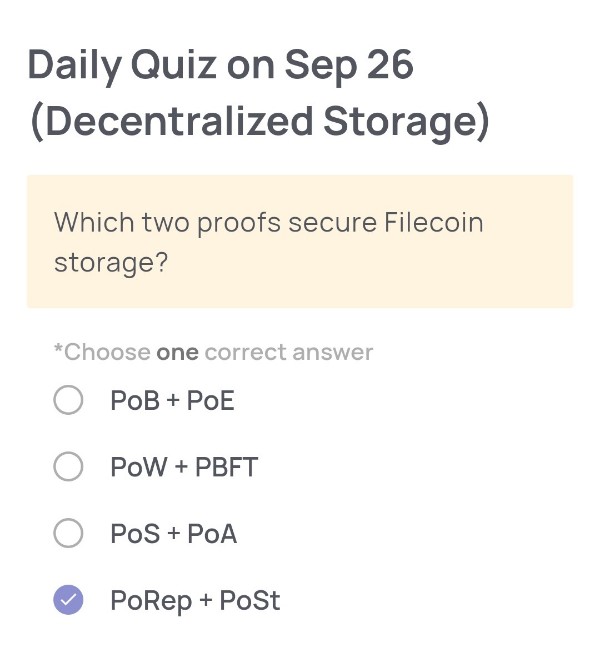Select the PoB + PoE radio button
This screenshot has height=668, width=600.
pyautogui.click(x=68, y=401)
